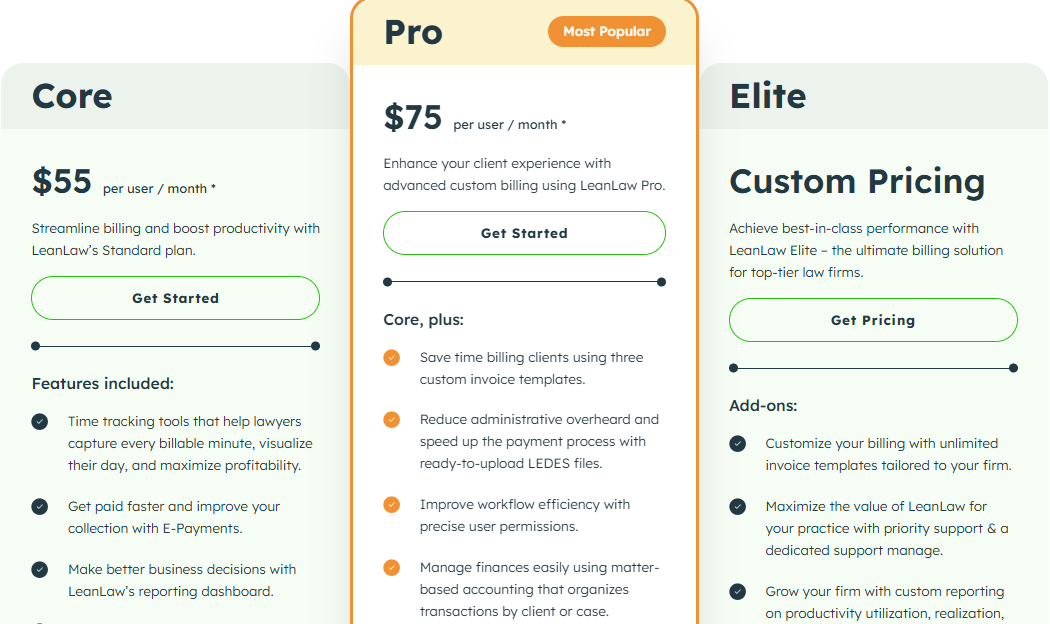Click orange check beside precise user permissions item

click(x=391, y=504)
